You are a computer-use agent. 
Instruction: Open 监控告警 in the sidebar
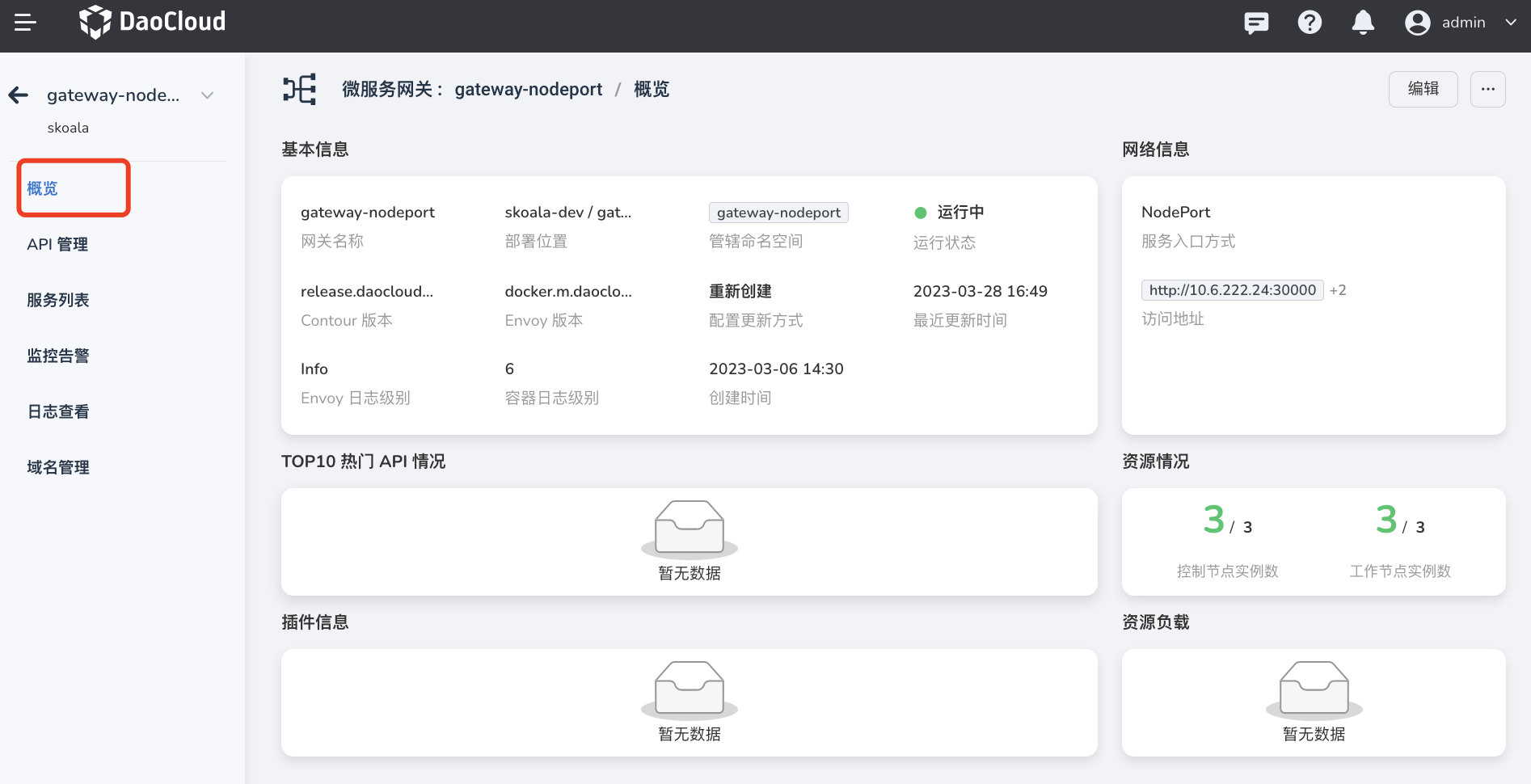pos(57,356)
